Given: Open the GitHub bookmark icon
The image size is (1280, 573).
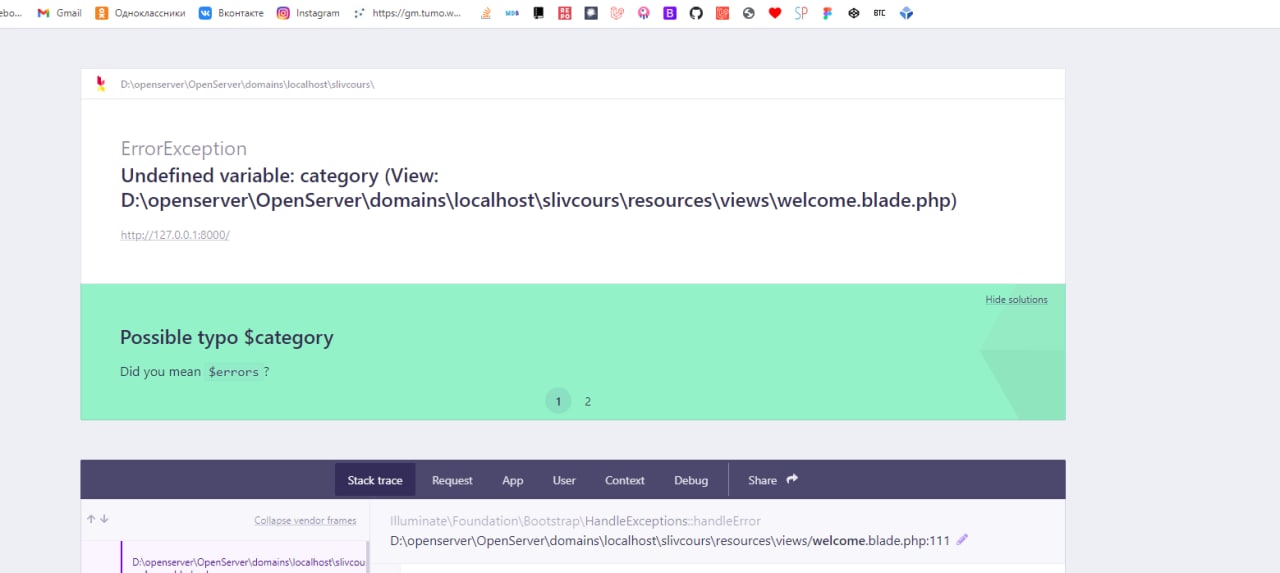Looking at the screenshot, I should pos(696,13).
